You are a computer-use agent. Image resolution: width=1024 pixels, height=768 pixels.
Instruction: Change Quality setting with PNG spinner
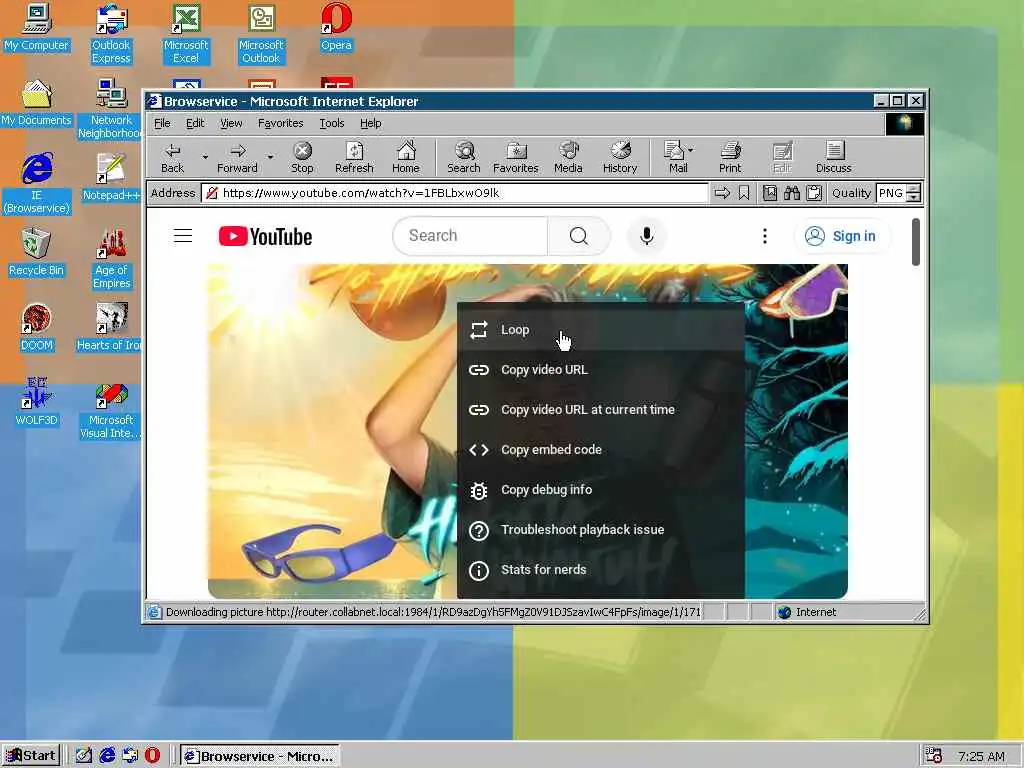click(x=914, y=193)
